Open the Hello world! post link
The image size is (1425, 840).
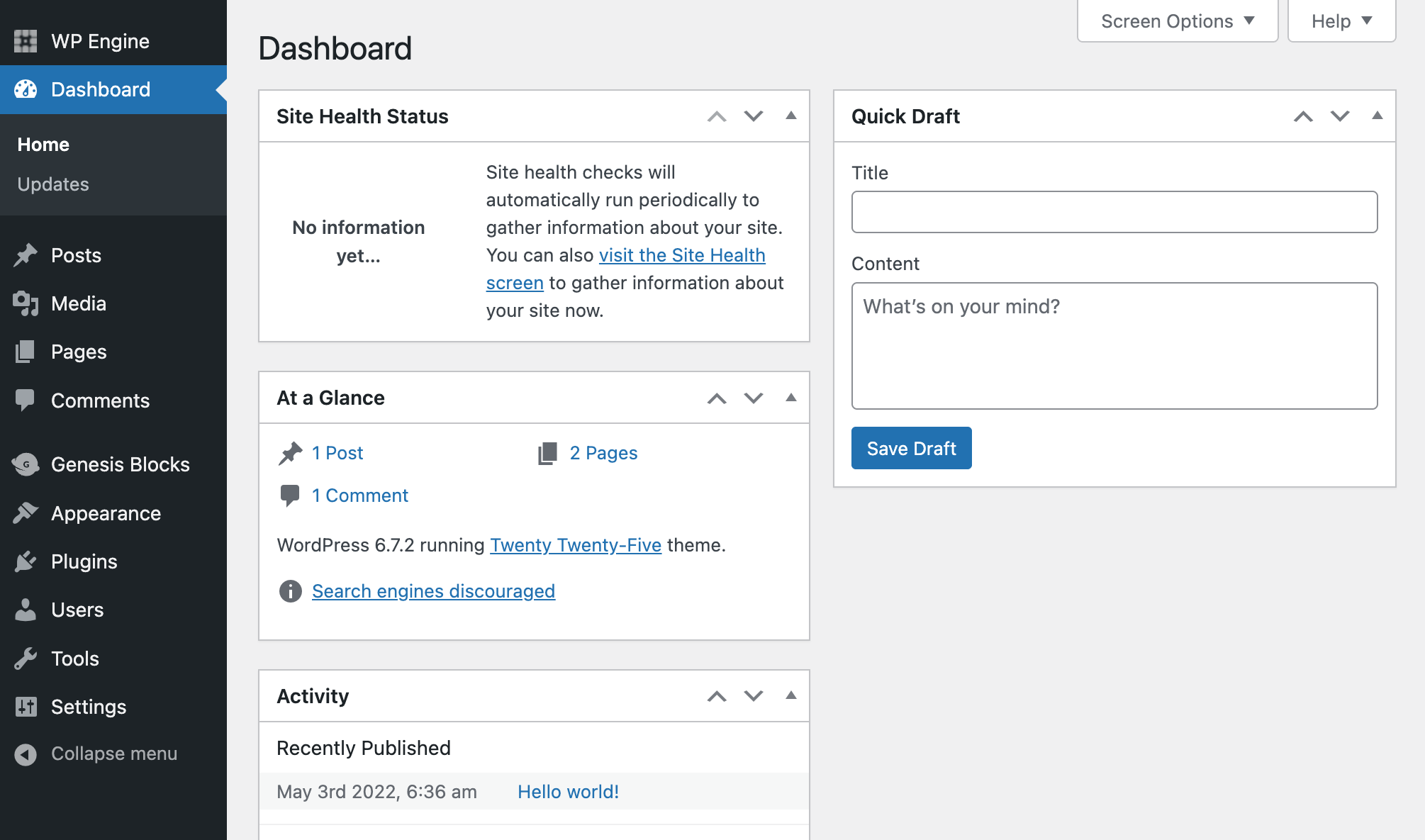pos(567,791)
